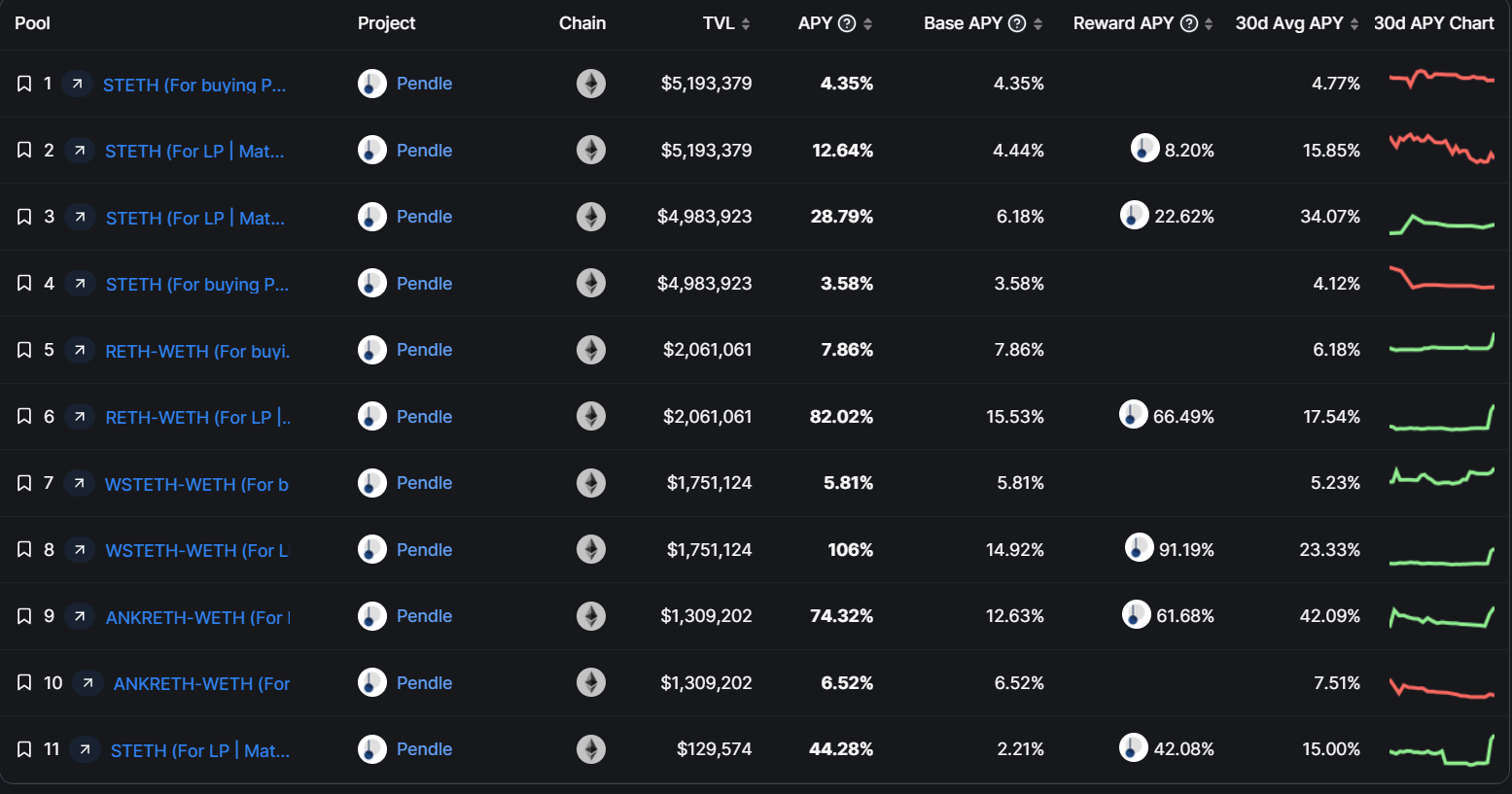Click reward token icon beside 22.62%
Screen dimensions: 1512x794
(1135, 214)
